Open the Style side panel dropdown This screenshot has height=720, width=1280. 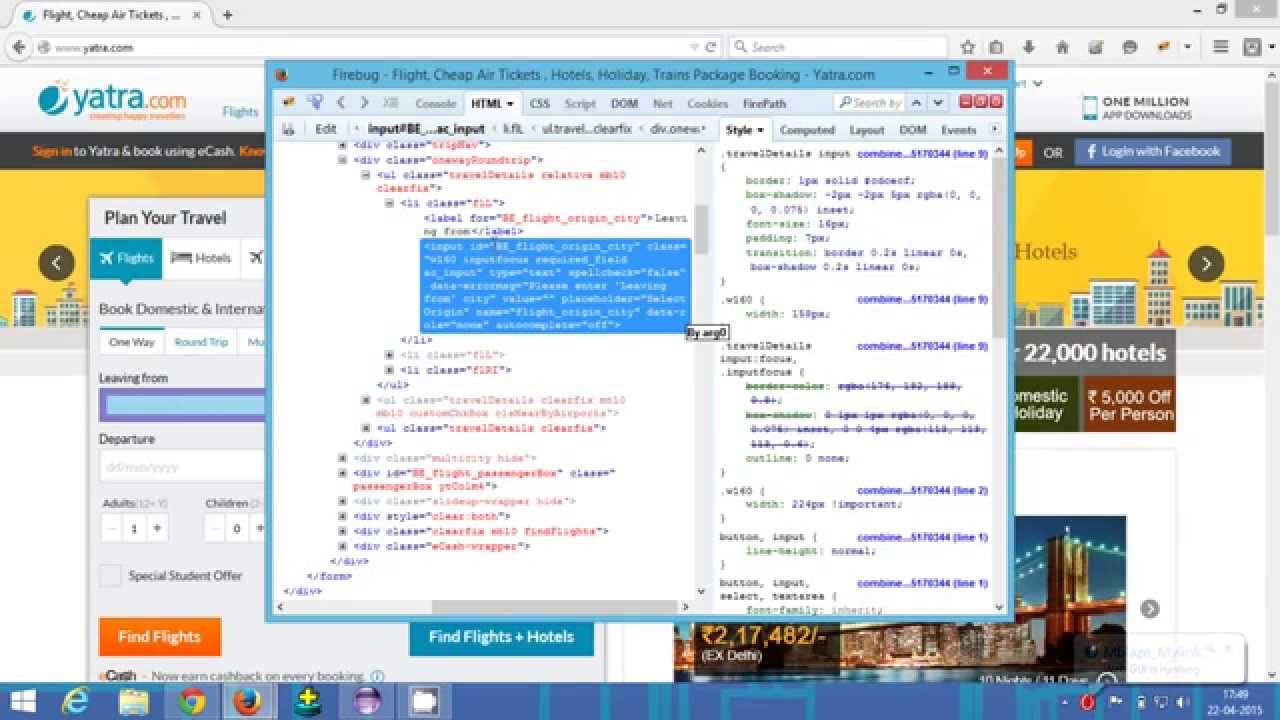pos(760,130)
